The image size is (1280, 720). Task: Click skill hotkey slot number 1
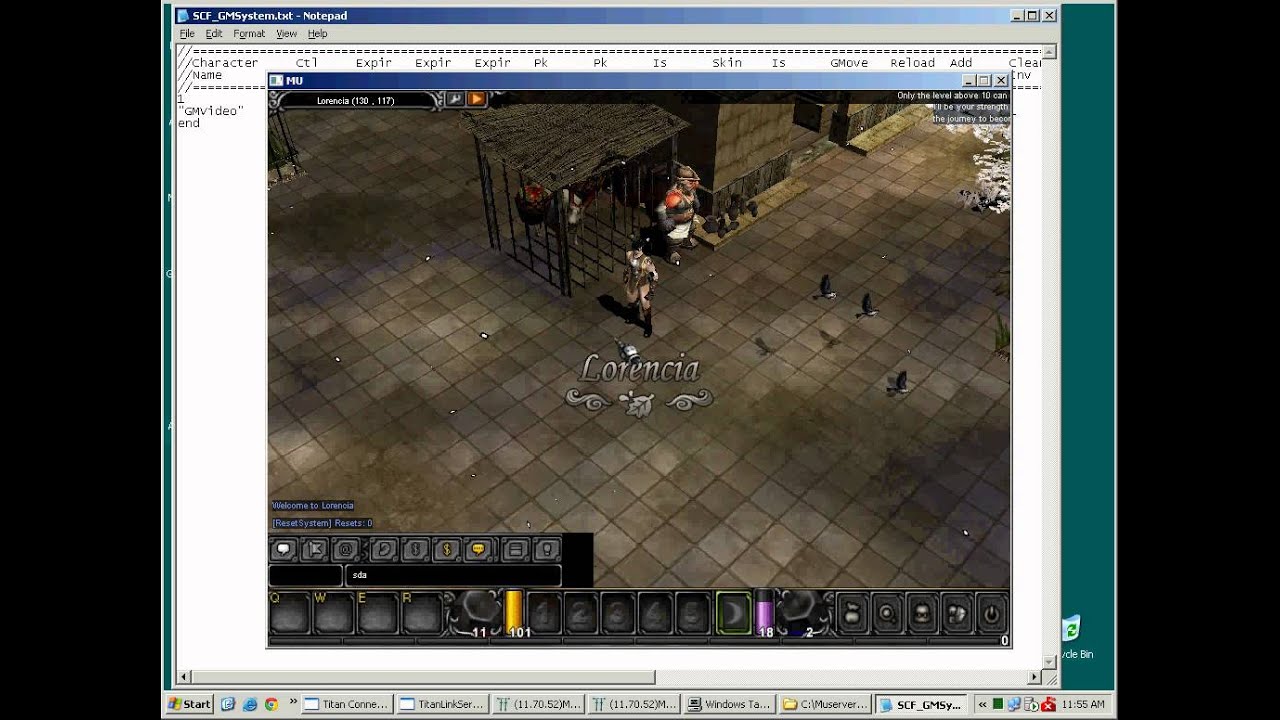(543, 614)
